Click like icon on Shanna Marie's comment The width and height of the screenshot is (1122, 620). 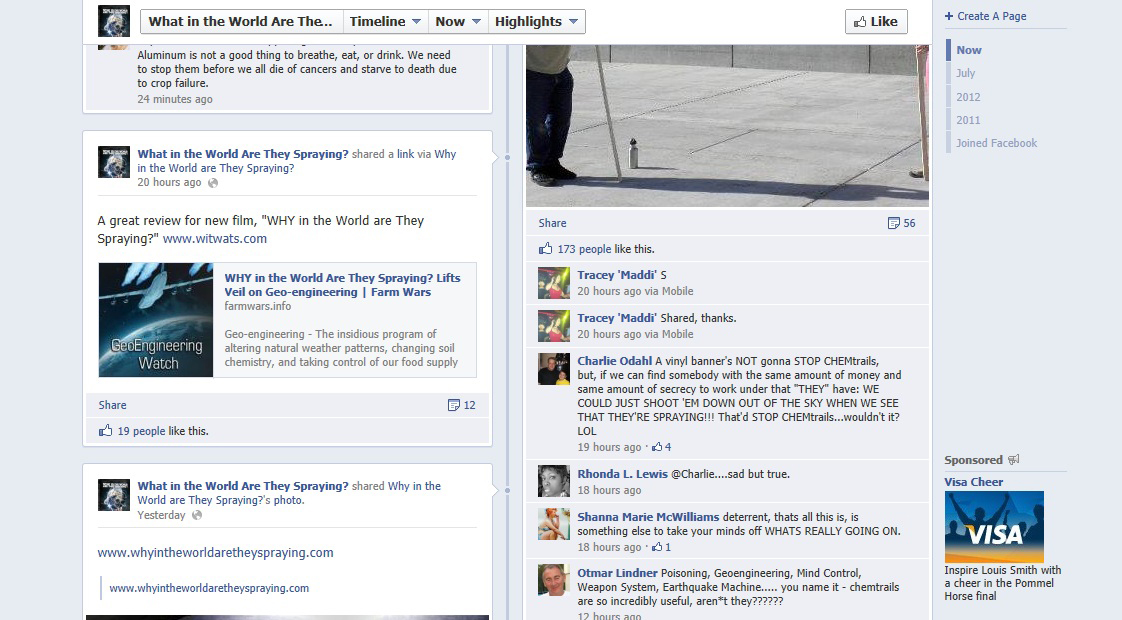tap(658, 547)
